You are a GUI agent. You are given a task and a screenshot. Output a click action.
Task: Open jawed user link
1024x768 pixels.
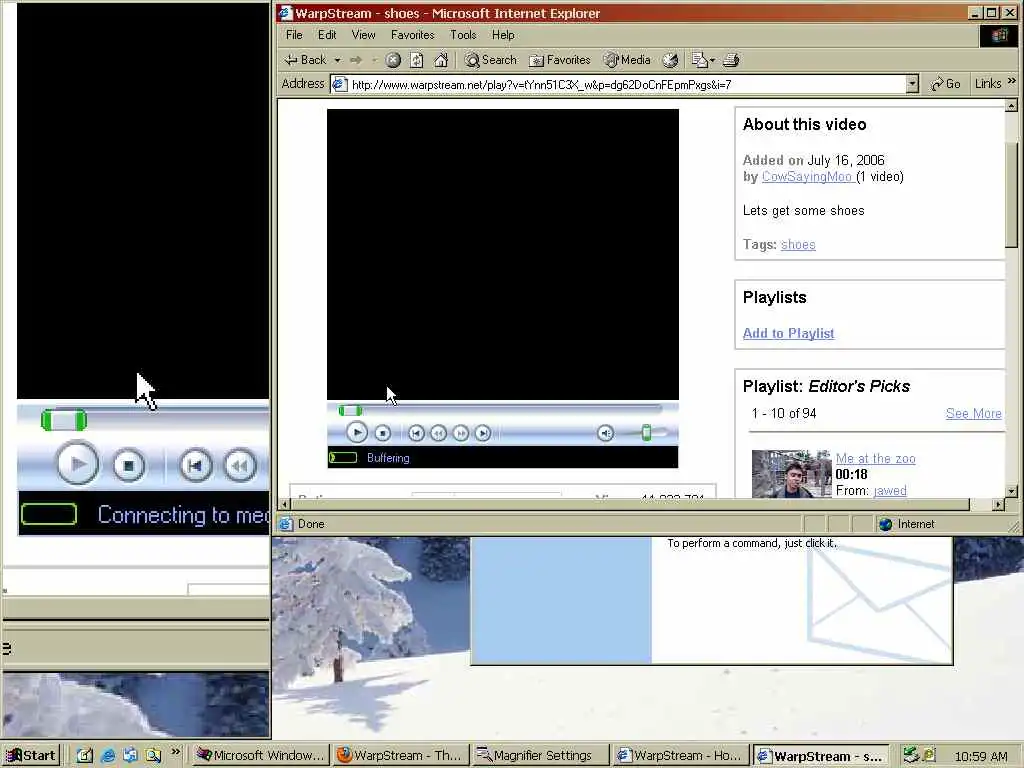point(889,490)
